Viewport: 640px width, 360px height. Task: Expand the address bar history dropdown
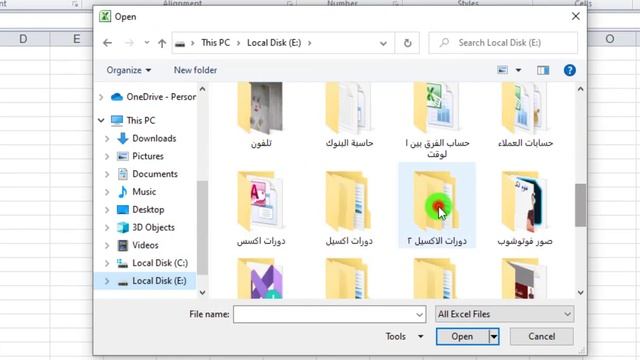tap(383, 43)
